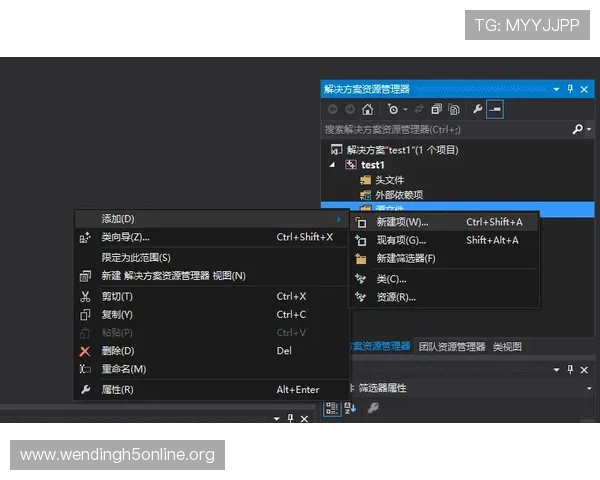Click the wrench icon next to 属性(R)
Screen dimensions: 600x480
coord(85,390)
